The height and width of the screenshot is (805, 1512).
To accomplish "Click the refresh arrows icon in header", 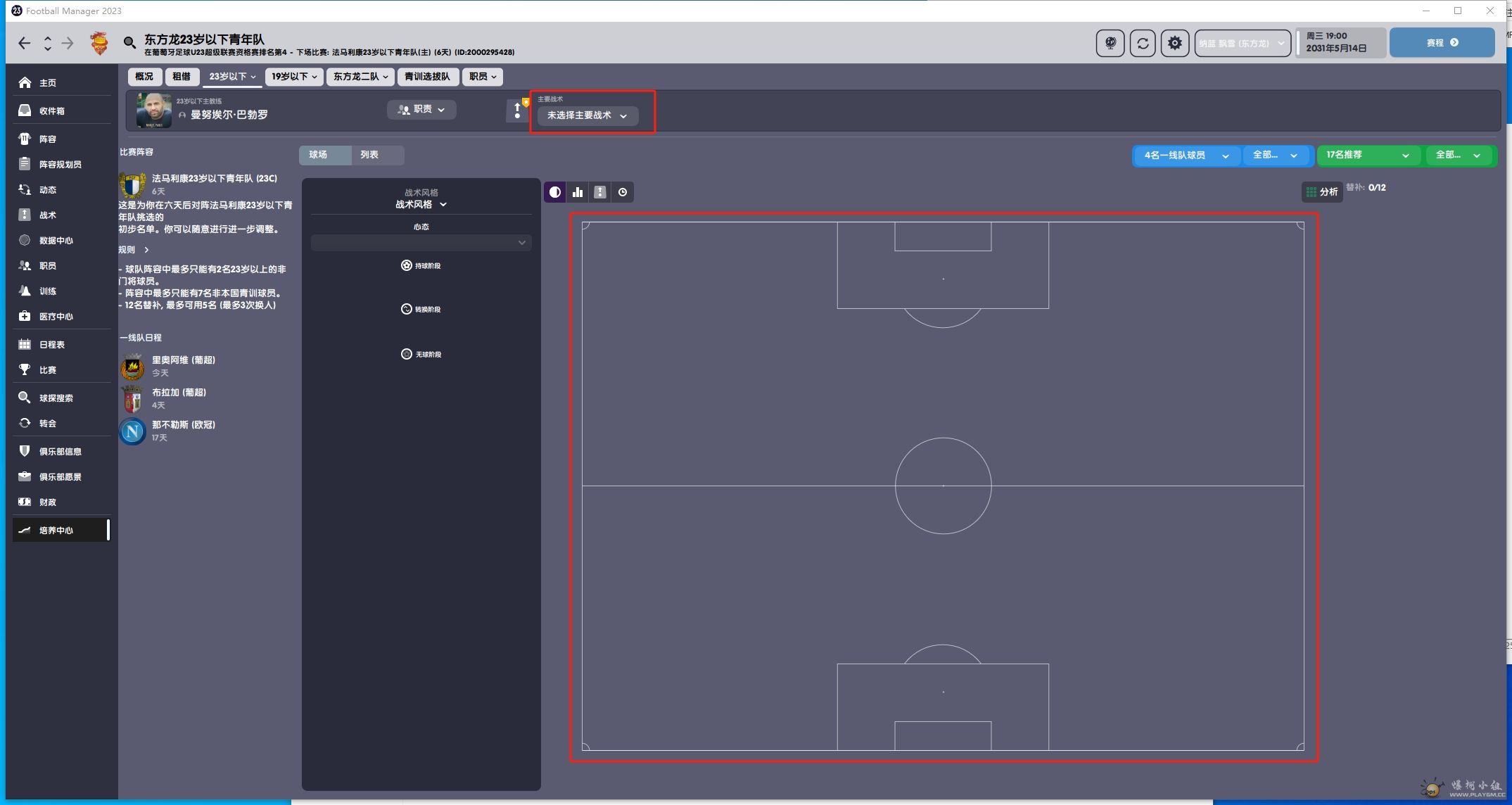I will (1143, 43).
